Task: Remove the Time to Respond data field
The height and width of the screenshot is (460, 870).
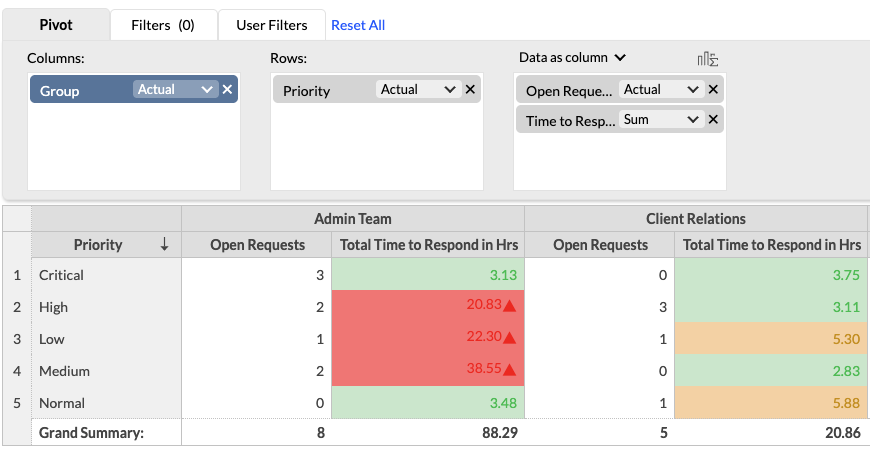Action: [713, 120]
